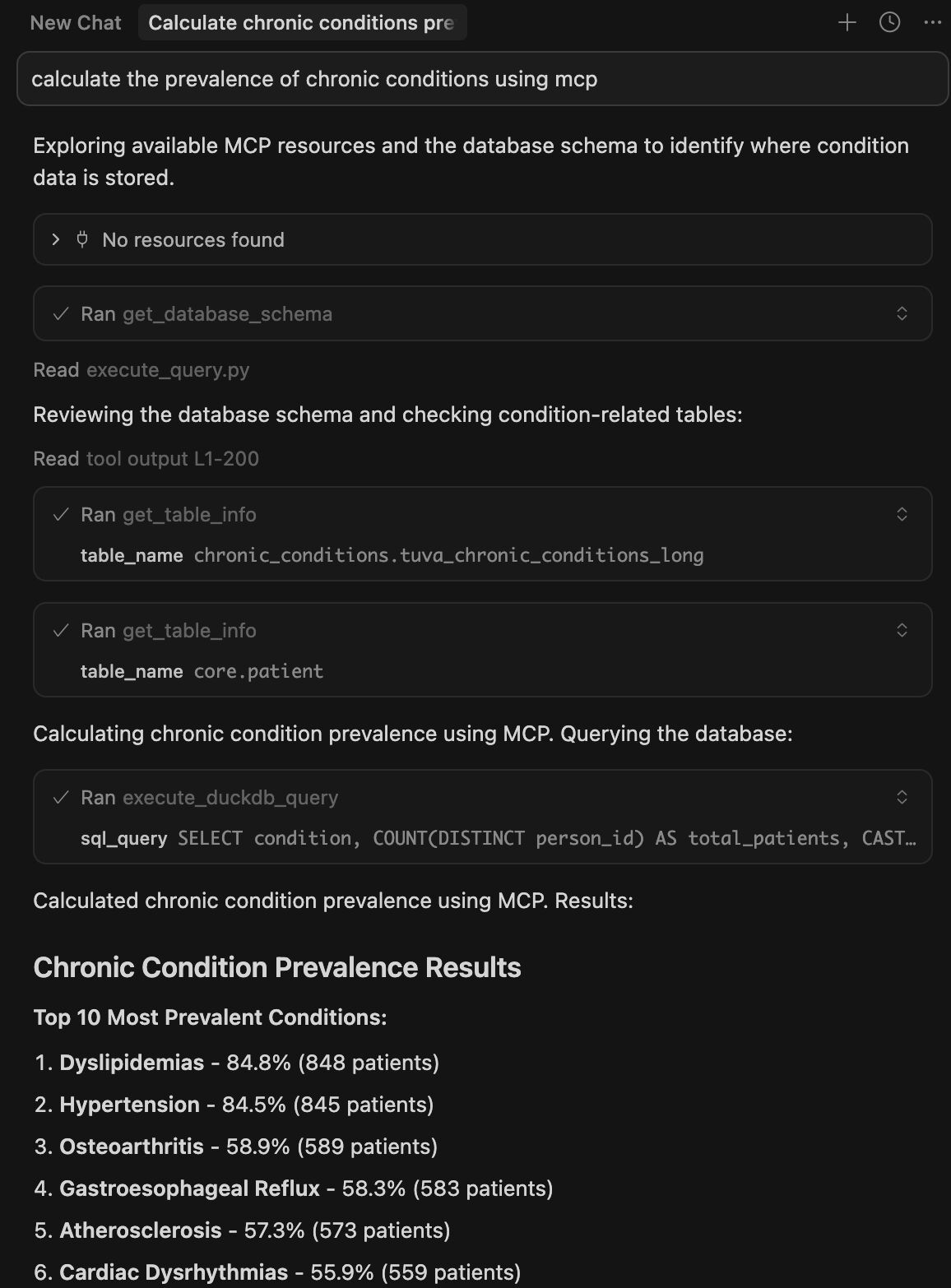Select the Calculate chronic conditions tab

coord(301,23)
